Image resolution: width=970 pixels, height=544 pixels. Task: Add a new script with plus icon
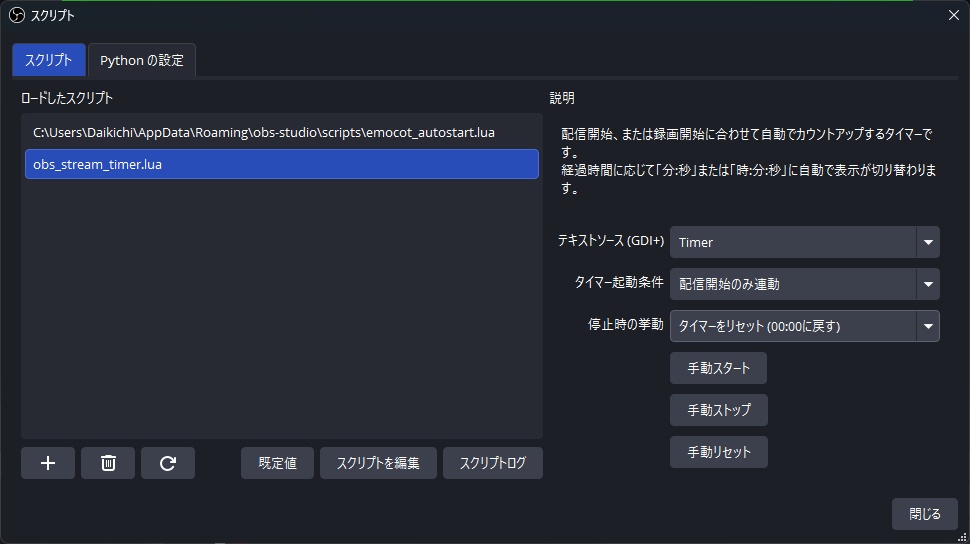[x=48, y=463]
